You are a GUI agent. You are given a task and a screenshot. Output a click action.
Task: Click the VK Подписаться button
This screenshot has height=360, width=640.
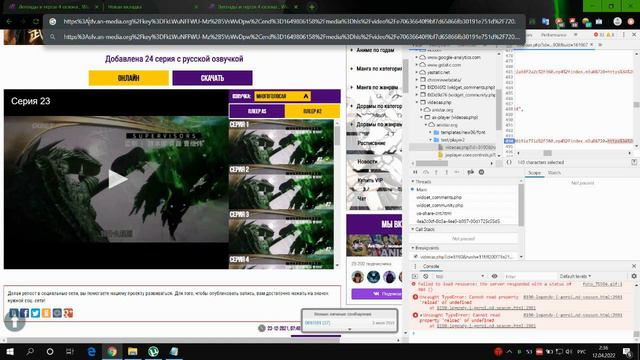click(x=377, y=293)
